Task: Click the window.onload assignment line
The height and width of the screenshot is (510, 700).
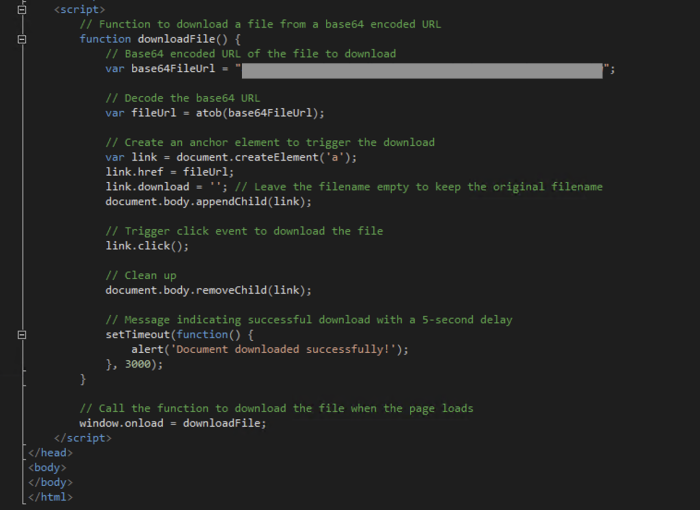Action: pos(172,423)
